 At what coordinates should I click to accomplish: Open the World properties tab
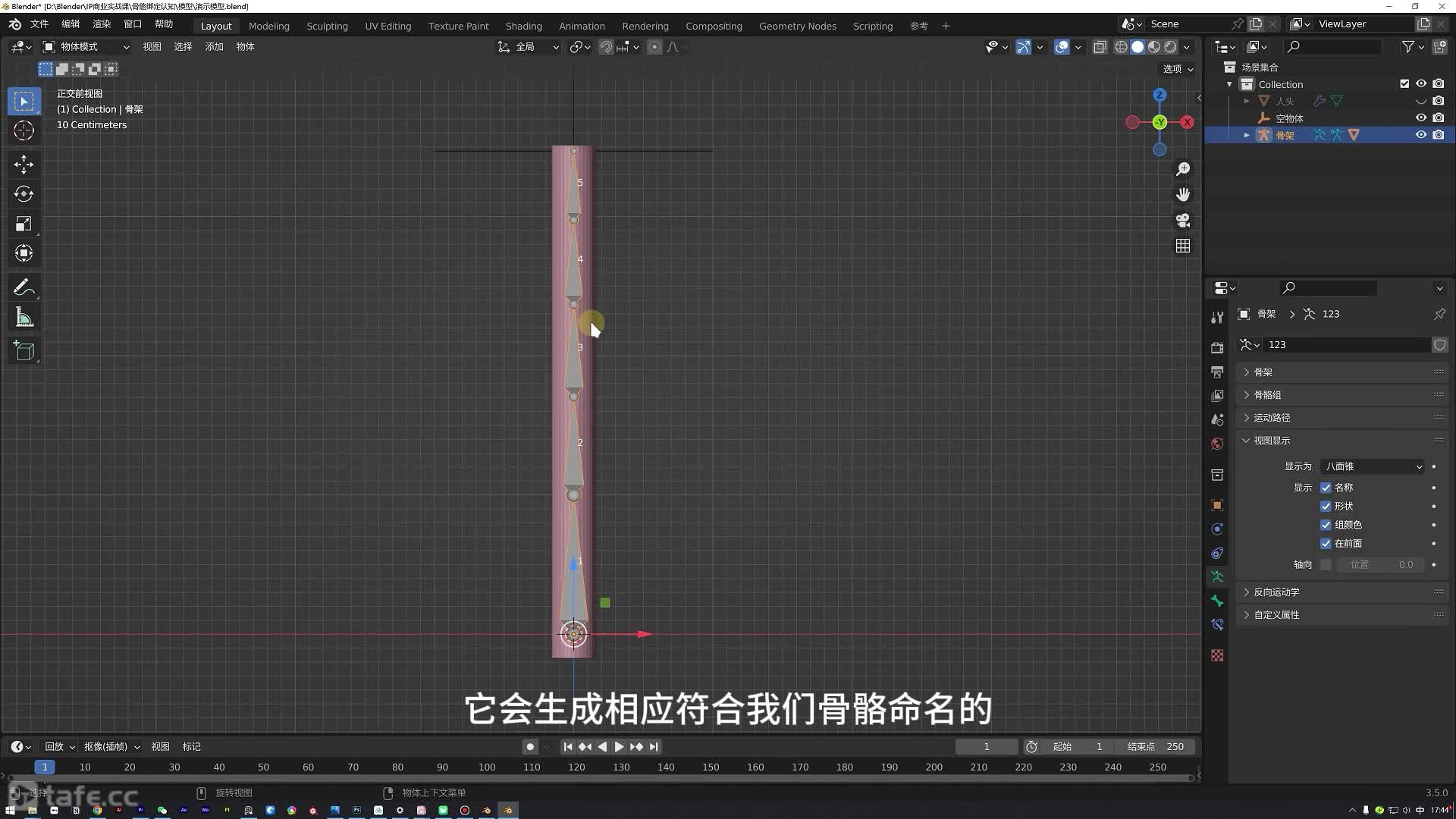(1217, 444)
